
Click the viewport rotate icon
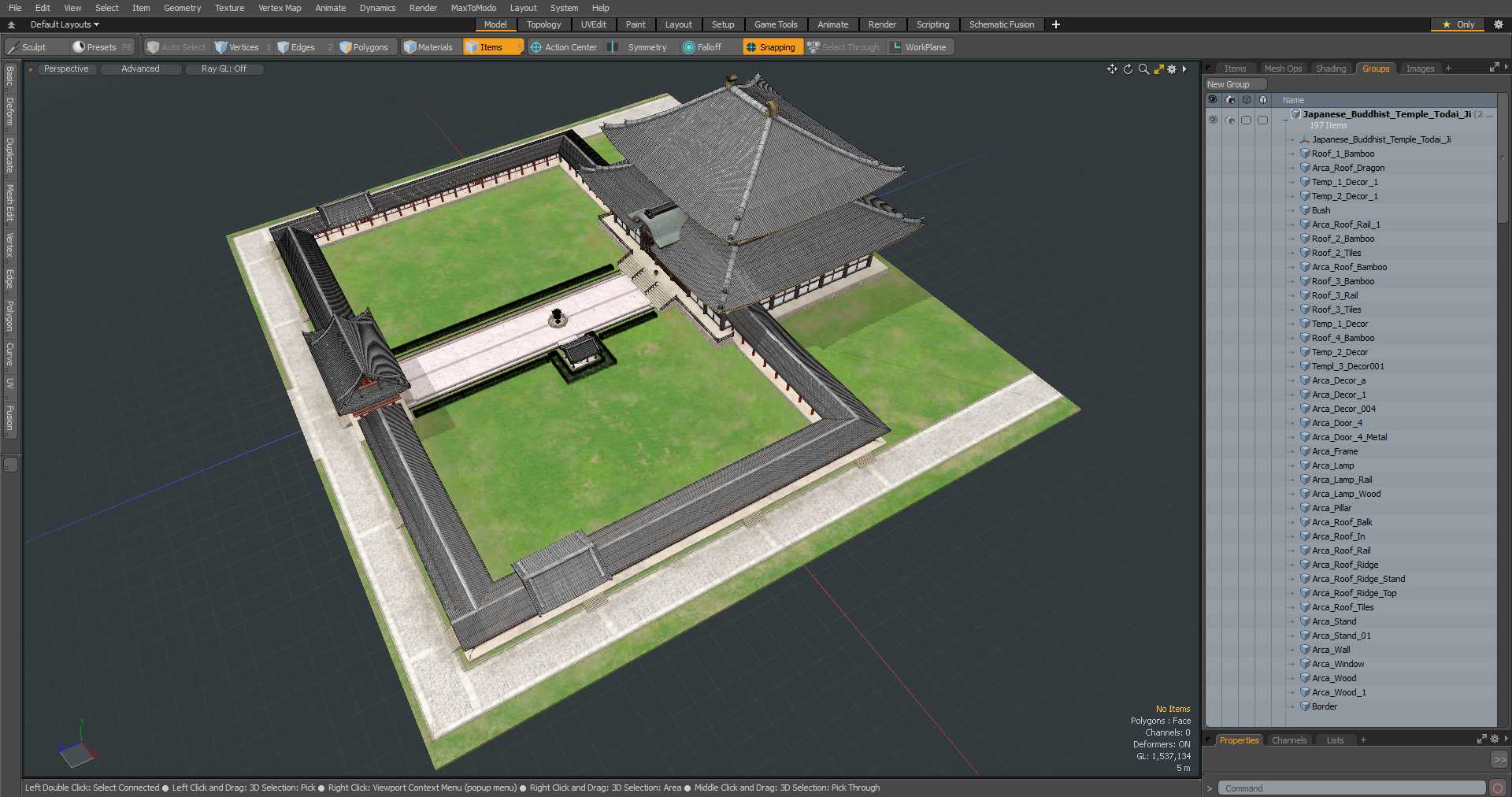click(1128, 69)
